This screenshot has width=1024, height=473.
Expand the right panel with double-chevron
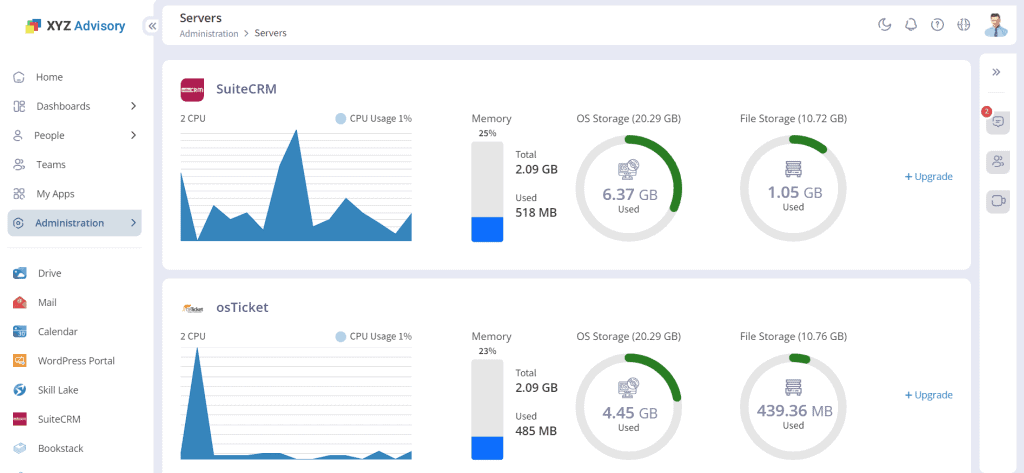997,72
